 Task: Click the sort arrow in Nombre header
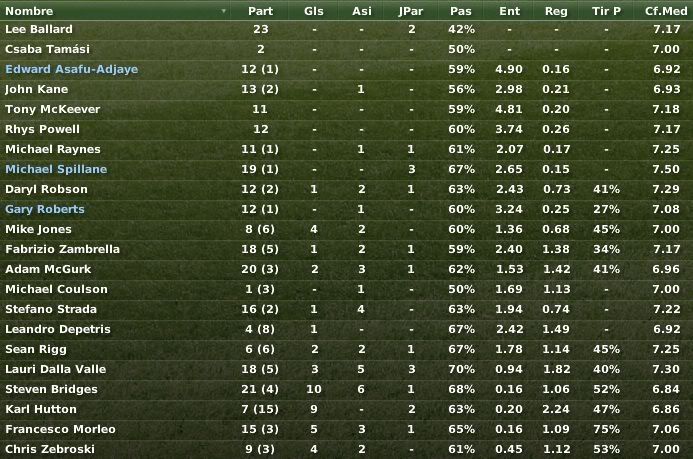(x=224, y=11)
